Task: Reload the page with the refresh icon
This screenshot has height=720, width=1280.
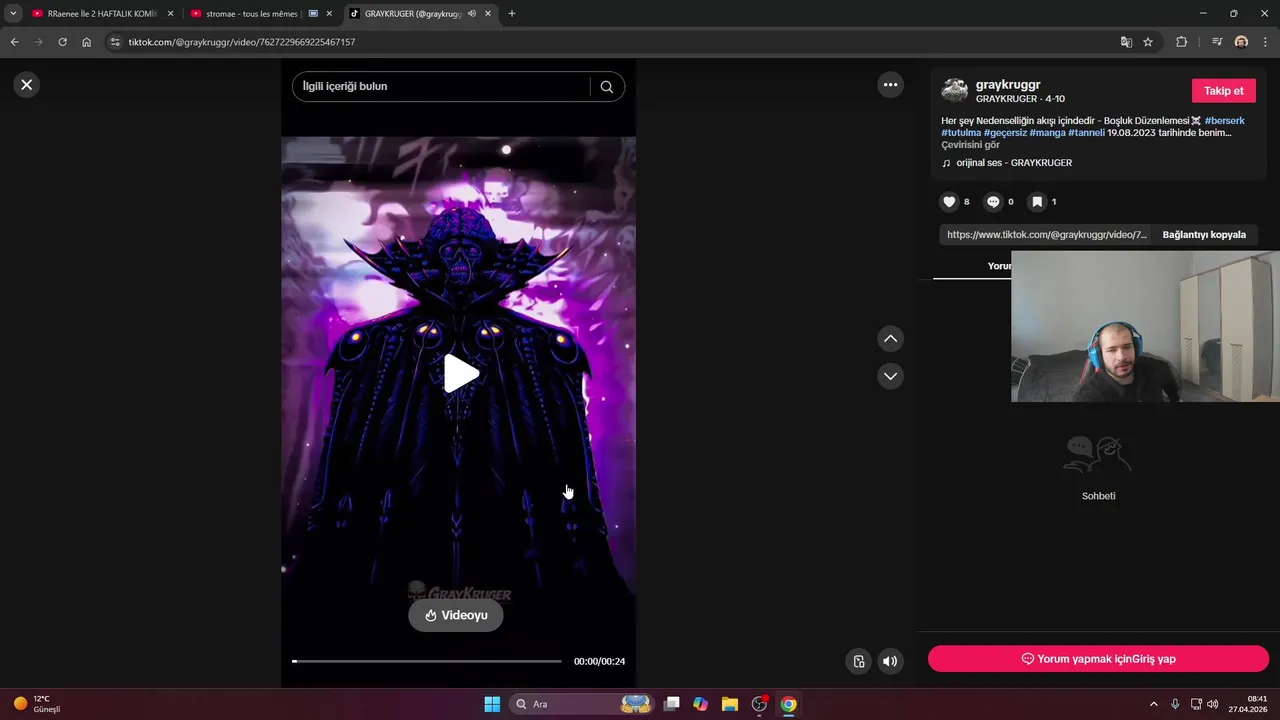Action: coord(62,42)
